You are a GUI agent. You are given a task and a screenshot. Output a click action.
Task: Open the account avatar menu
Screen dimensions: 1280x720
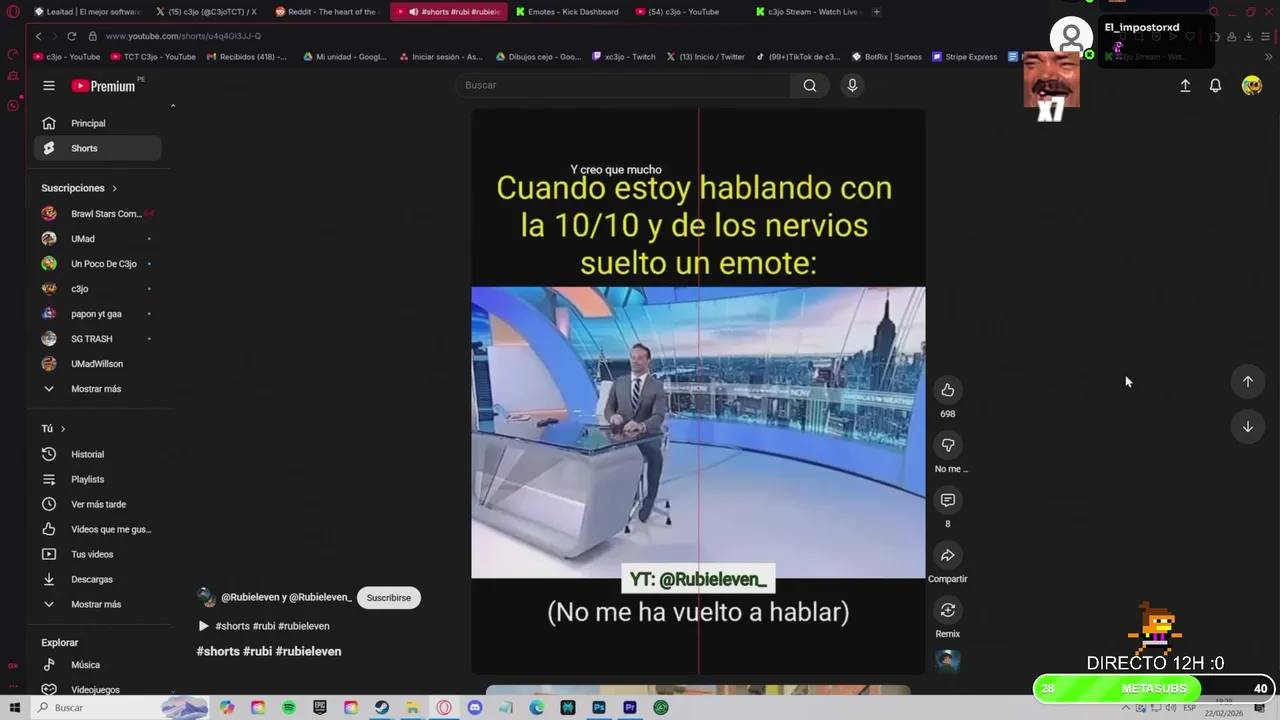1251,86
